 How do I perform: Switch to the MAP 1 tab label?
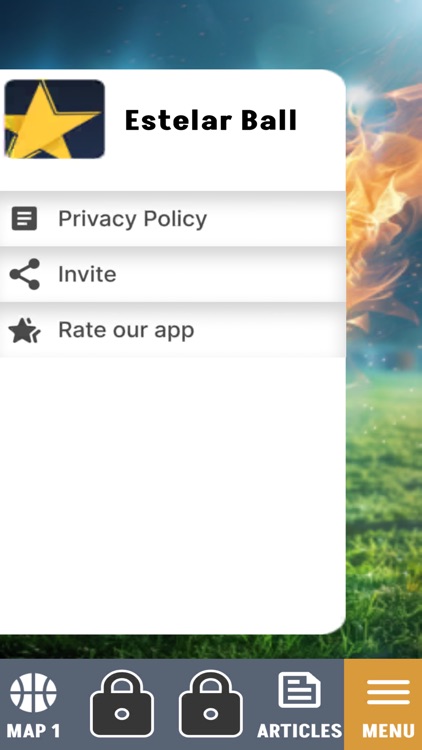[x=33, y=731]
